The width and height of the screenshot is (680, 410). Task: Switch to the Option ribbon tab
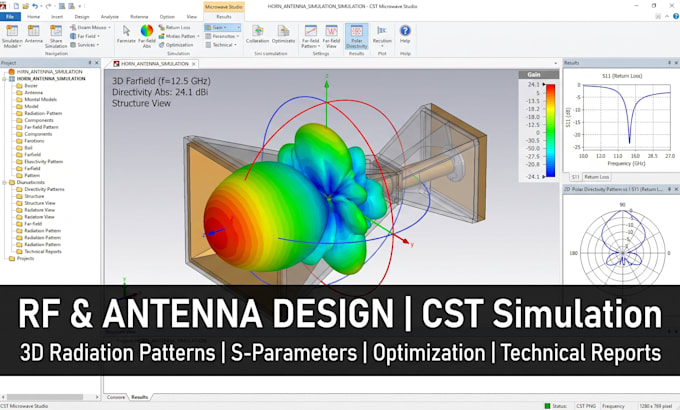tap(167, 16)
